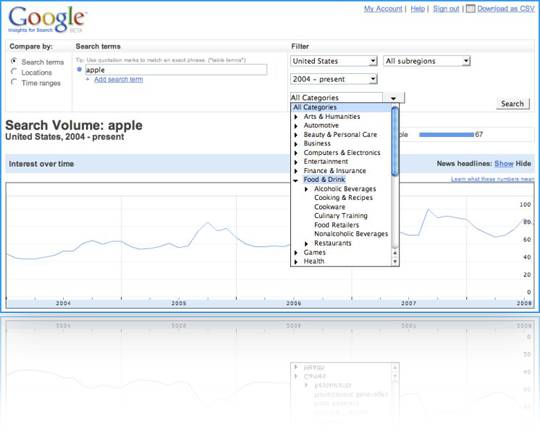
Task: Click the Search button
Action: 512,104
